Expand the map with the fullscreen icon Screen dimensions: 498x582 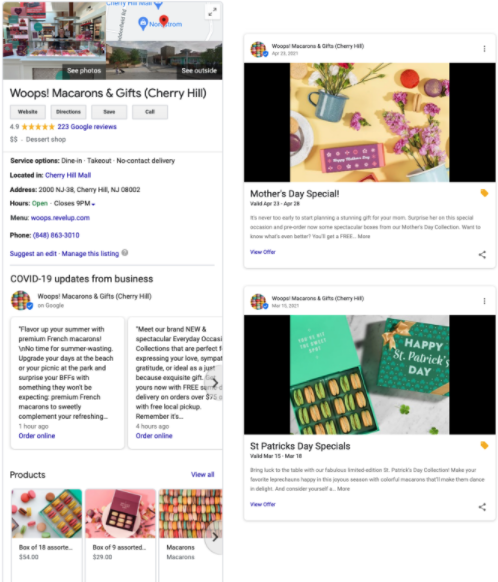tap(212, 12)
